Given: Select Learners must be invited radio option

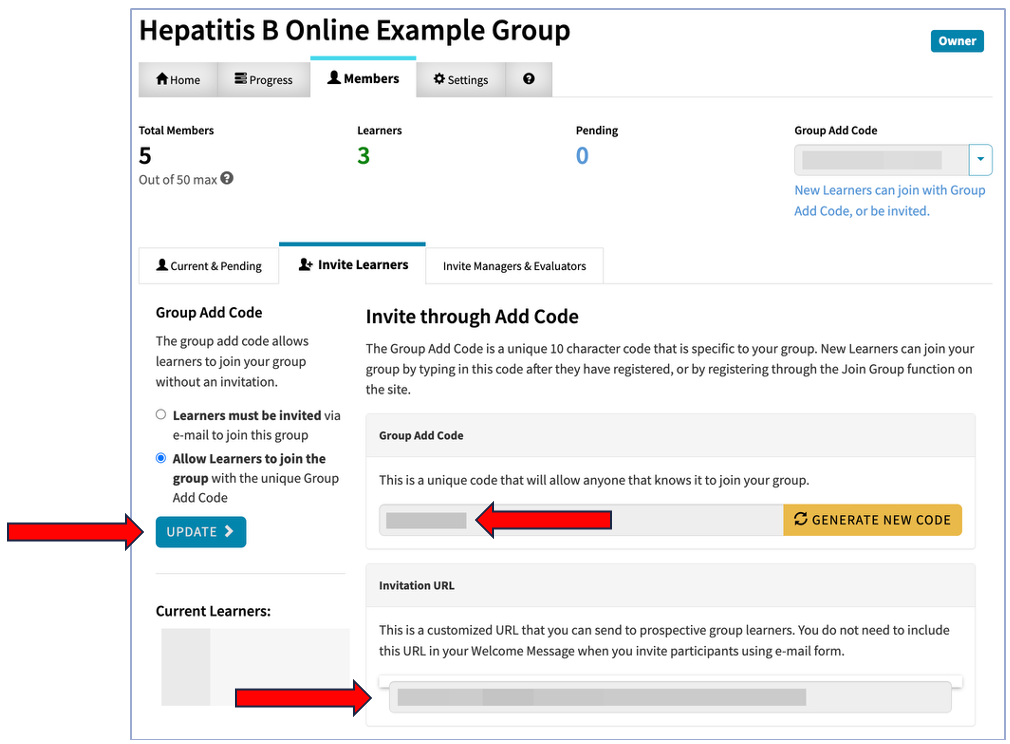Looking at the screenshot, I should point(161,415).
